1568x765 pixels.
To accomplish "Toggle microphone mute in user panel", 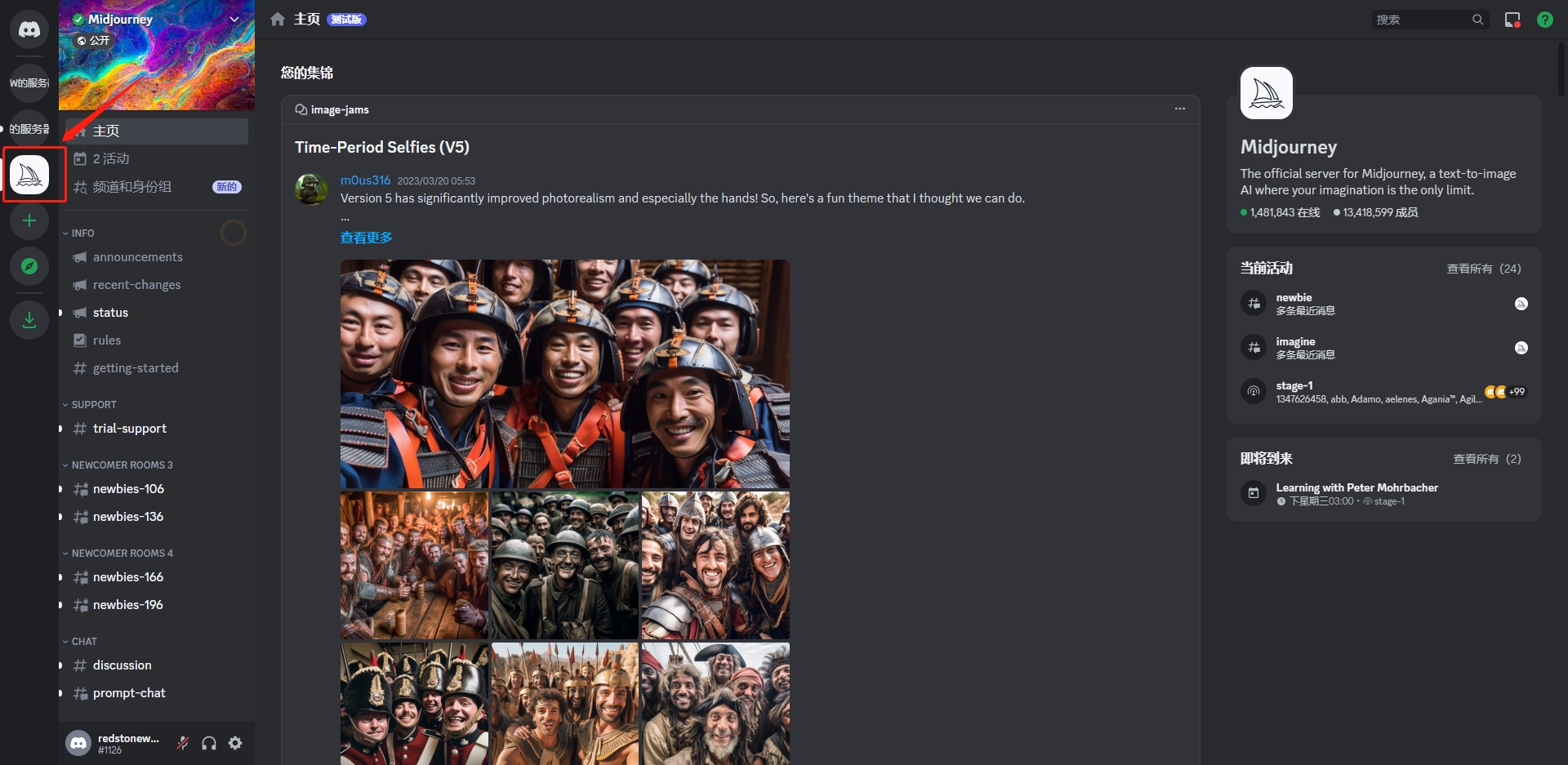I will 183,743.
